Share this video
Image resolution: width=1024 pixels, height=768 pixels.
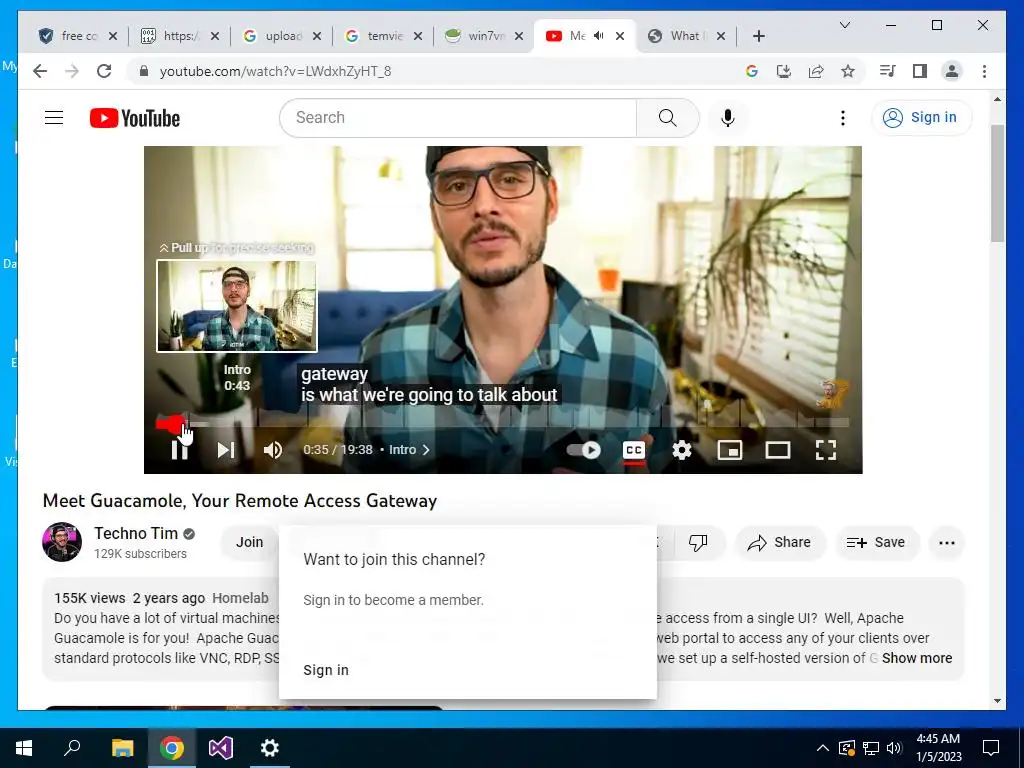click(780, 543)
